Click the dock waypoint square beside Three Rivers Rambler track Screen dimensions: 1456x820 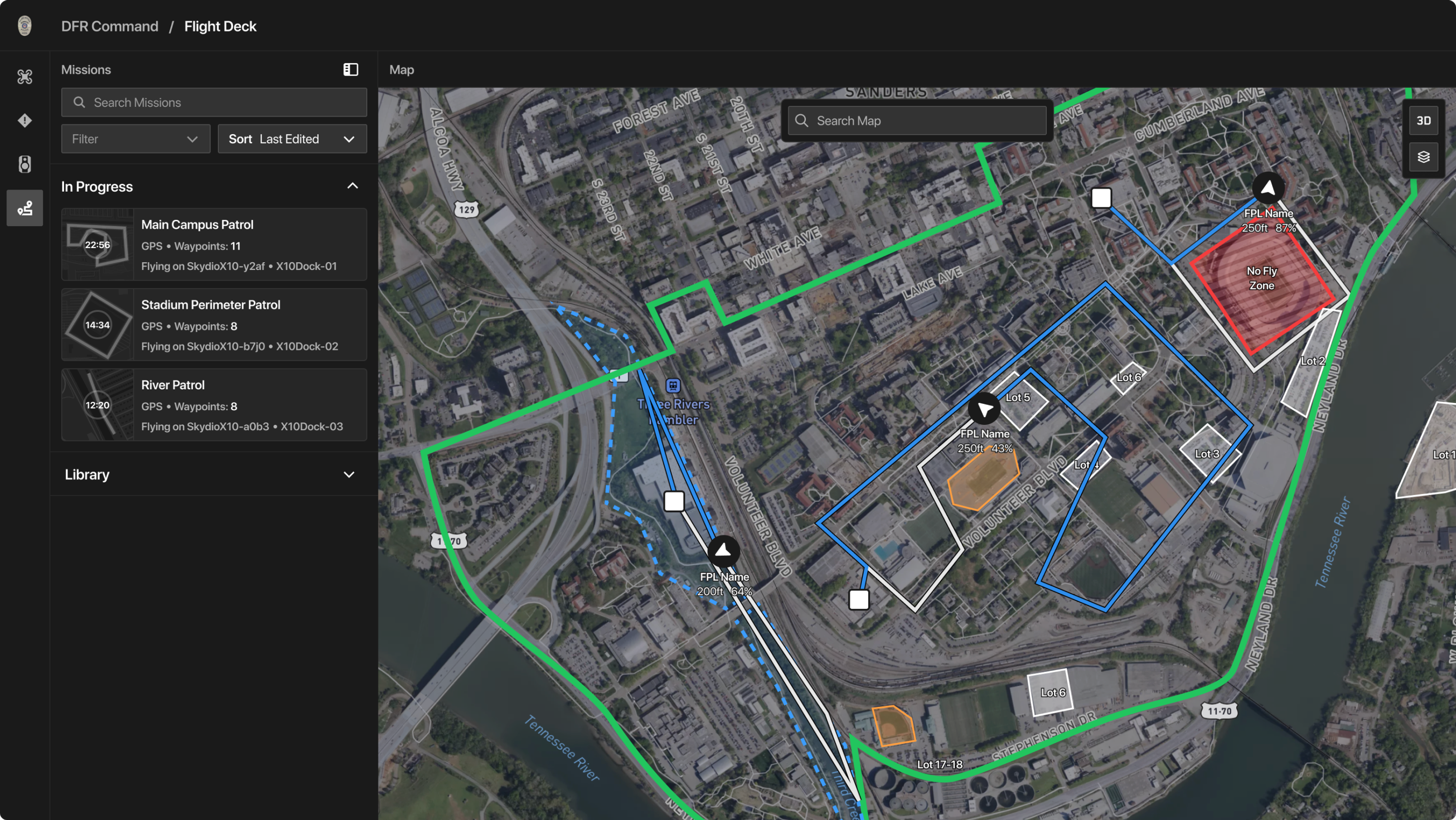[674, 501]
